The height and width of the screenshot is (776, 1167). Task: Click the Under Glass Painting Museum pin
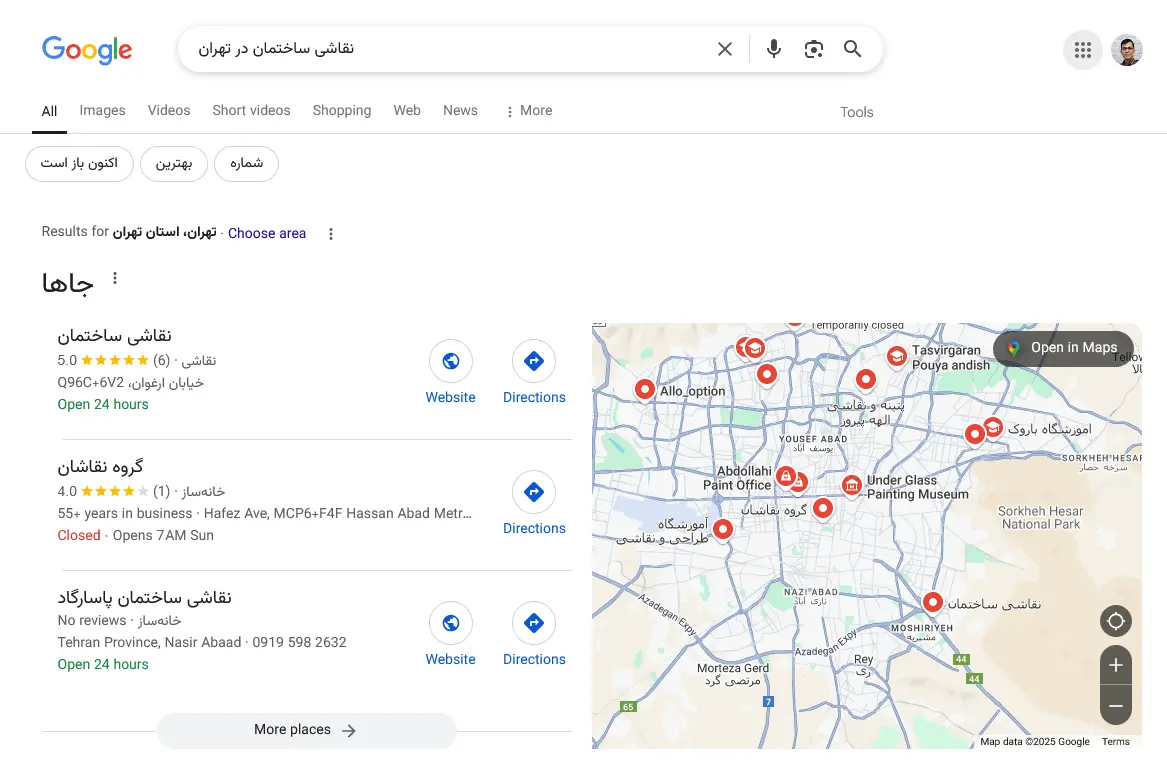point(851,486)
